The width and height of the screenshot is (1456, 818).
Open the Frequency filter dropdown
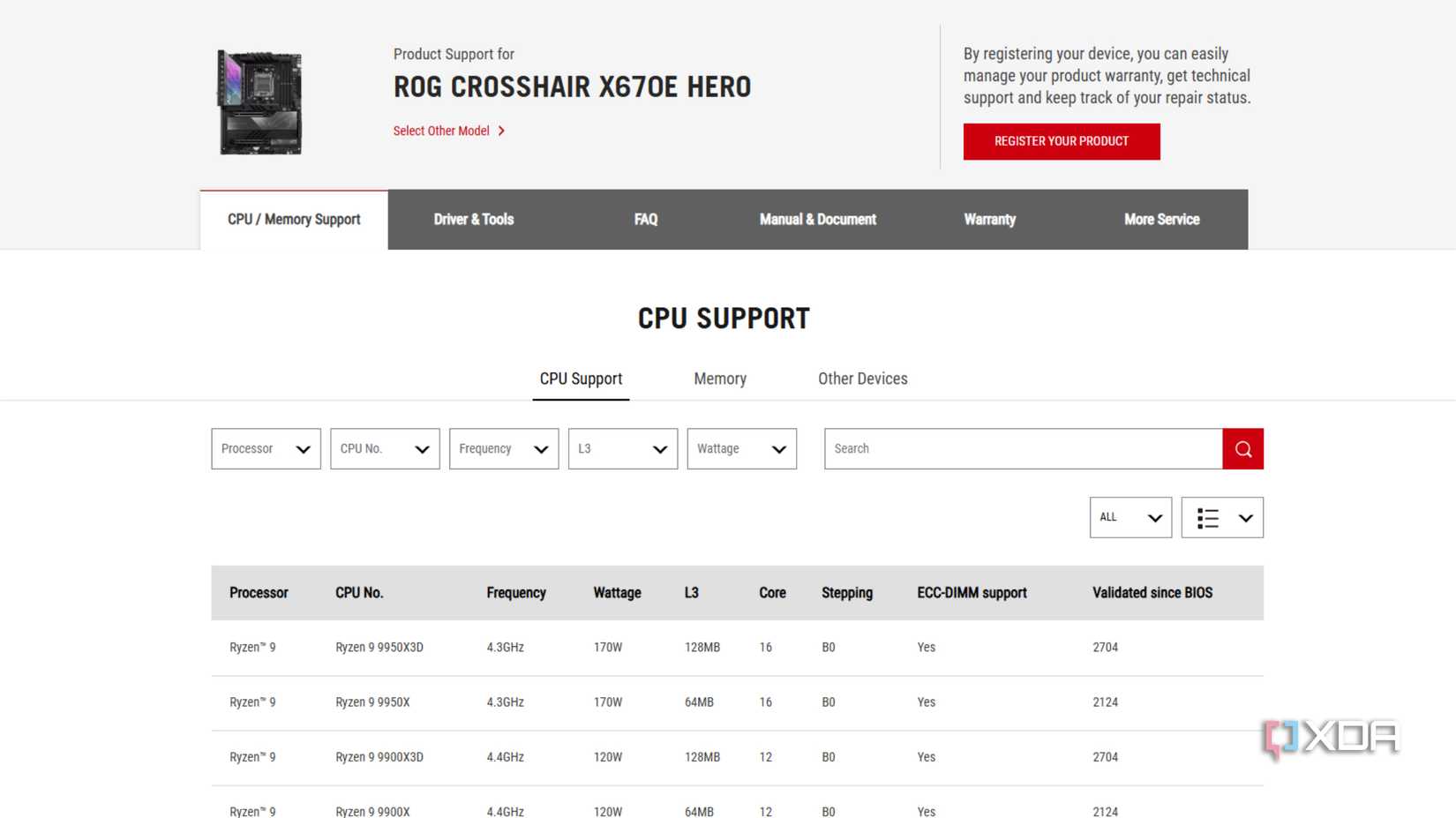click(x=504, y=449)
